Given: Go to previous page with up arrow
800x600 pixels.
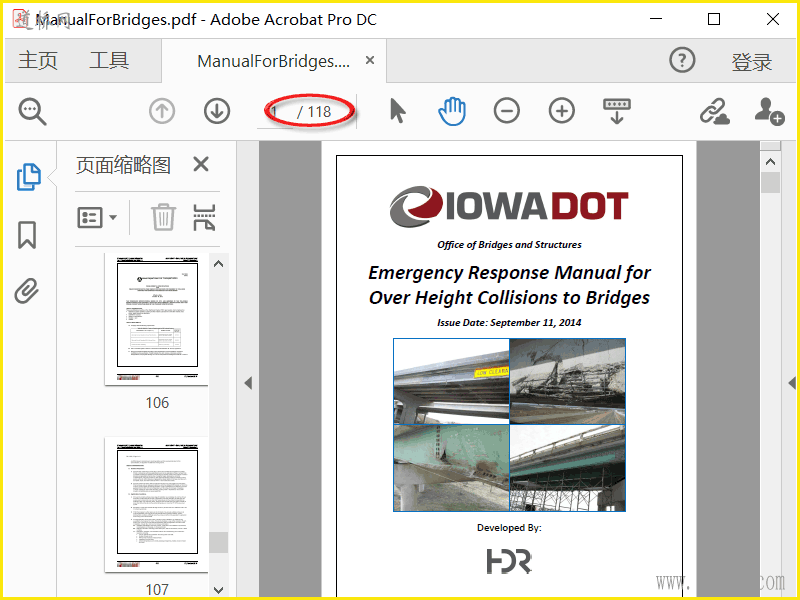Looking at the screenshot, I should click(162, 111).
